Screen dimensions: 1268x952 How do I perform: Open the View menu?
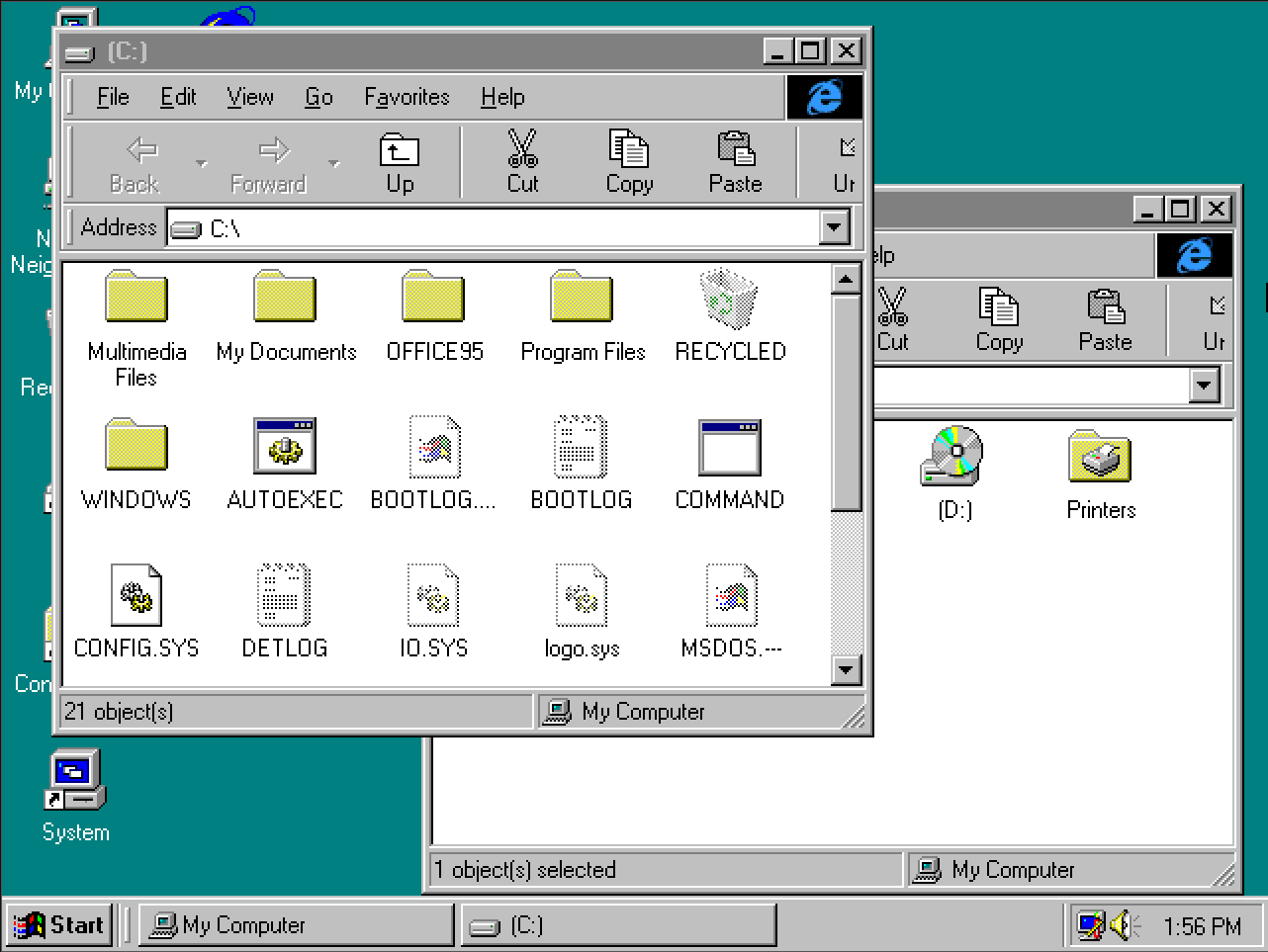(249, 97)
